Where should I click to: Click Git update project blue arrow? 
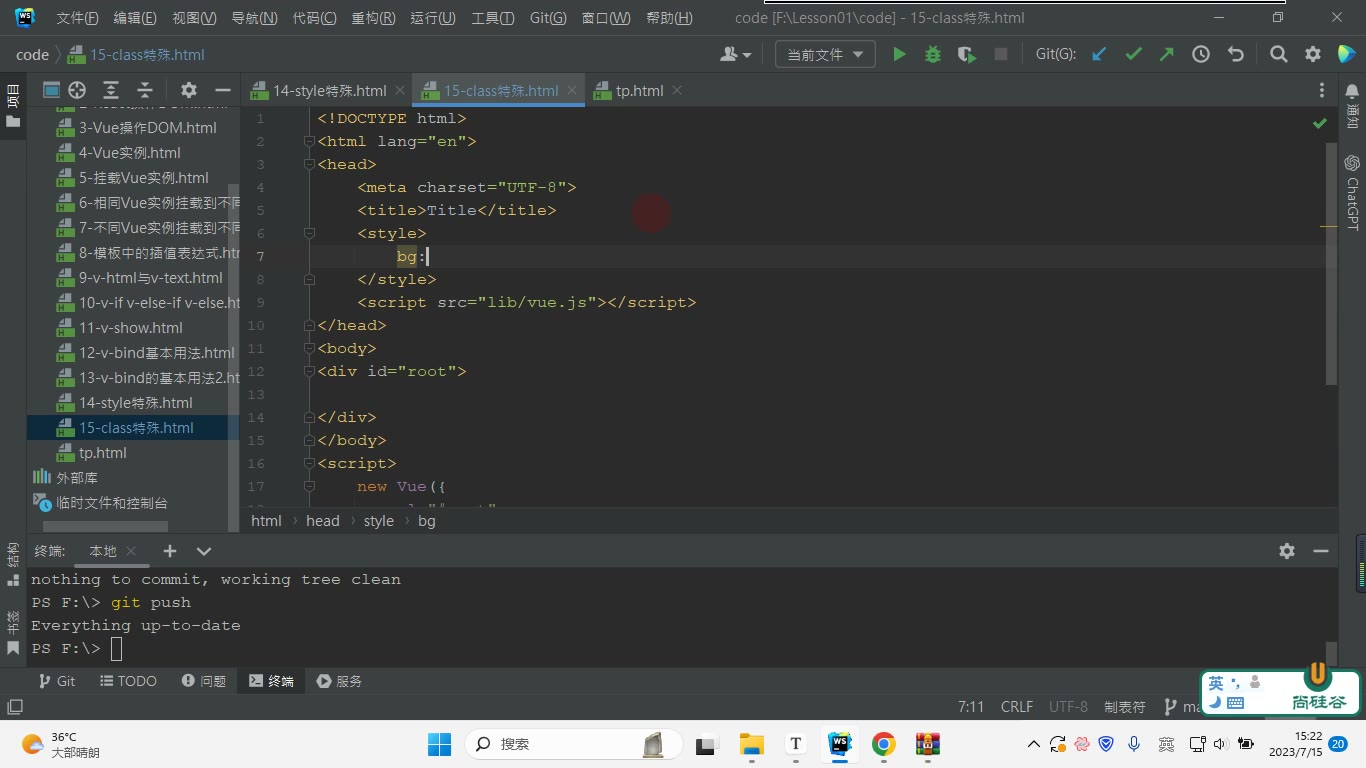(x=1099, y=55)
